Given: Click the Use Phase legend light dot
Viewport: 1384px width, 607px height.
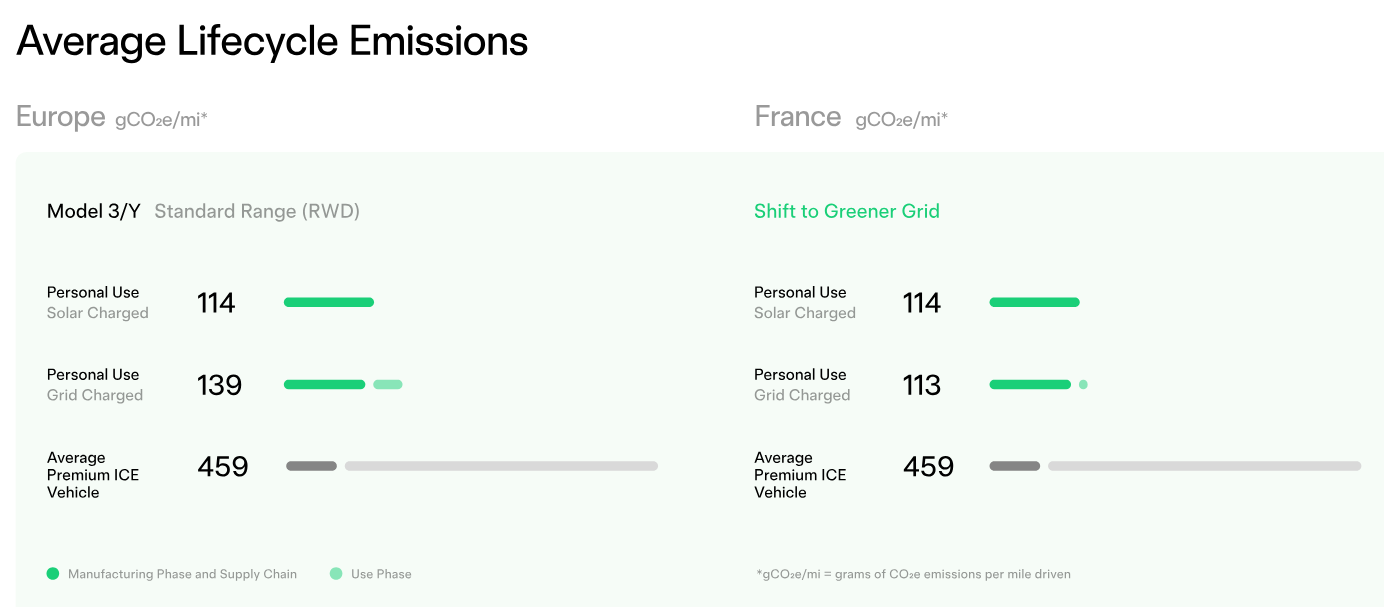Looking at the screenshot, I should (x=336, y=574).
